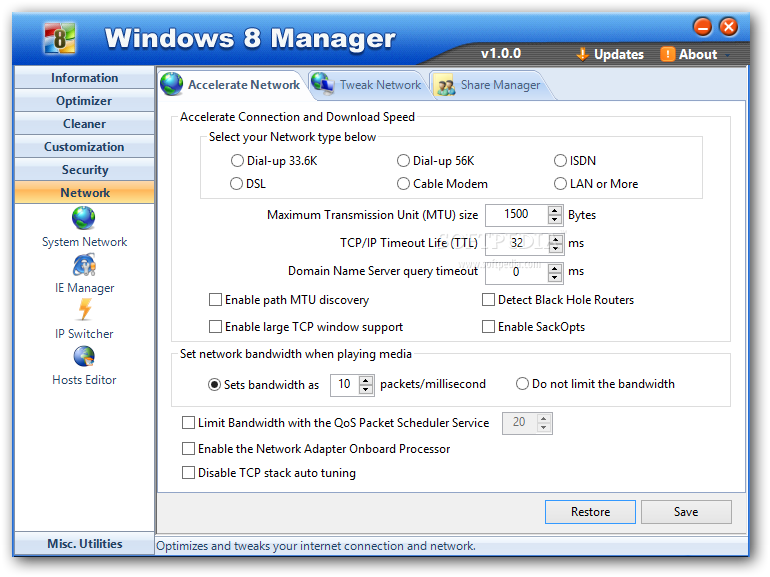Decrease MTU size with down arrow
The height and width of the screenshot is (577, 770).
[555, 220]
